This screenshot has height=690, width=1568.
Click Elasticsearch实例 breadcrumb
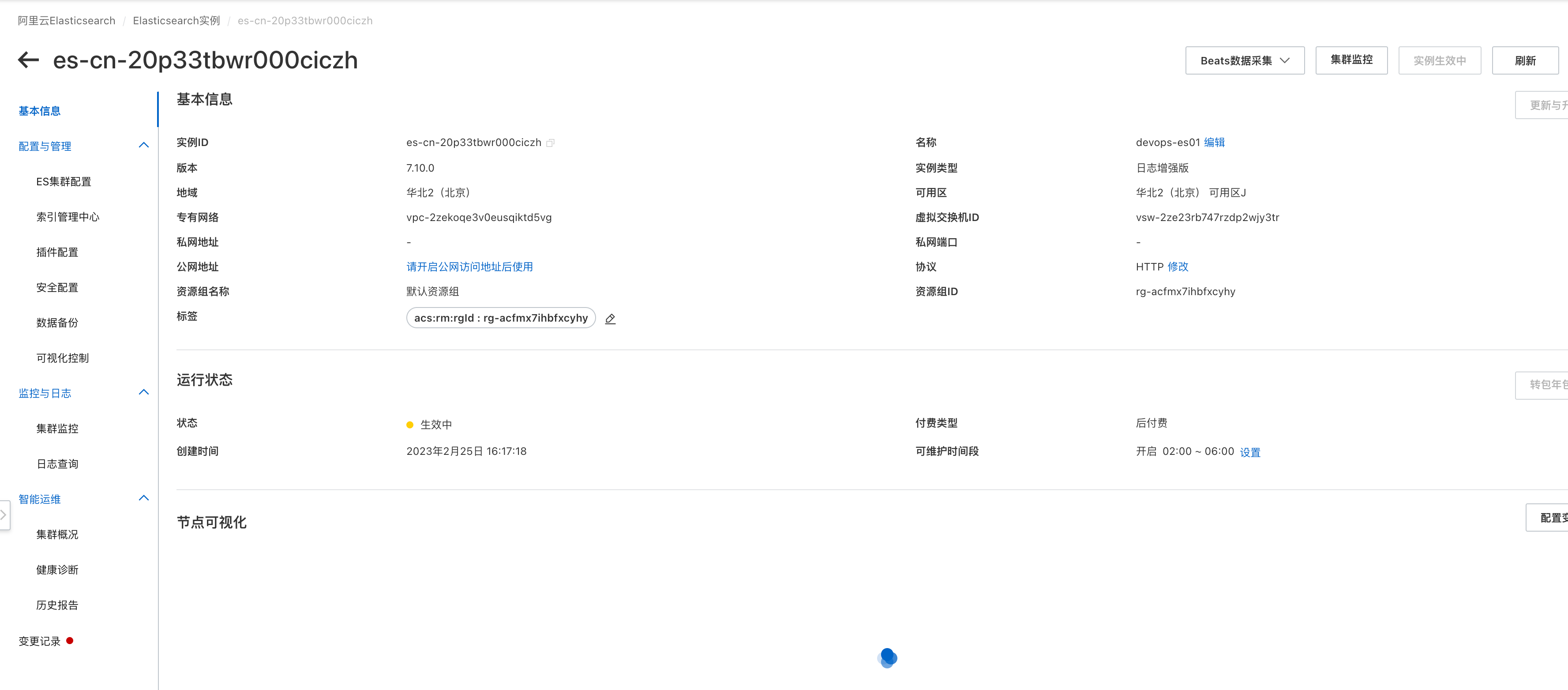[x=176, y=21]
